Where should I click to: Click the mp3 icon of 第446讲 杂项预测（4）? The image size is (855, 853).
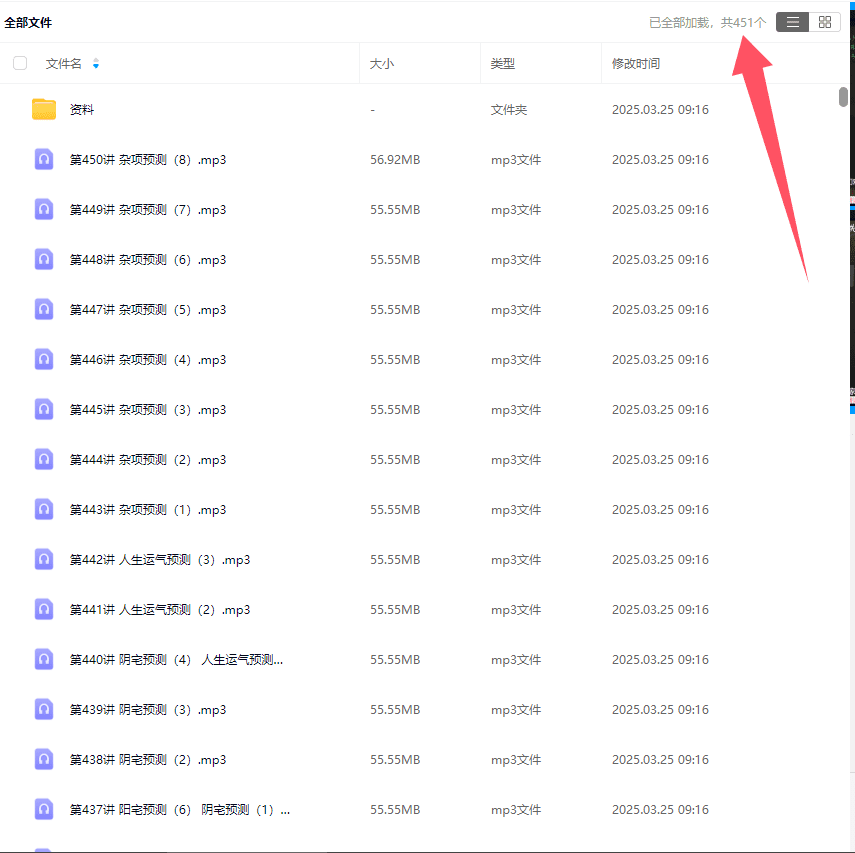(x=43, y=359)
